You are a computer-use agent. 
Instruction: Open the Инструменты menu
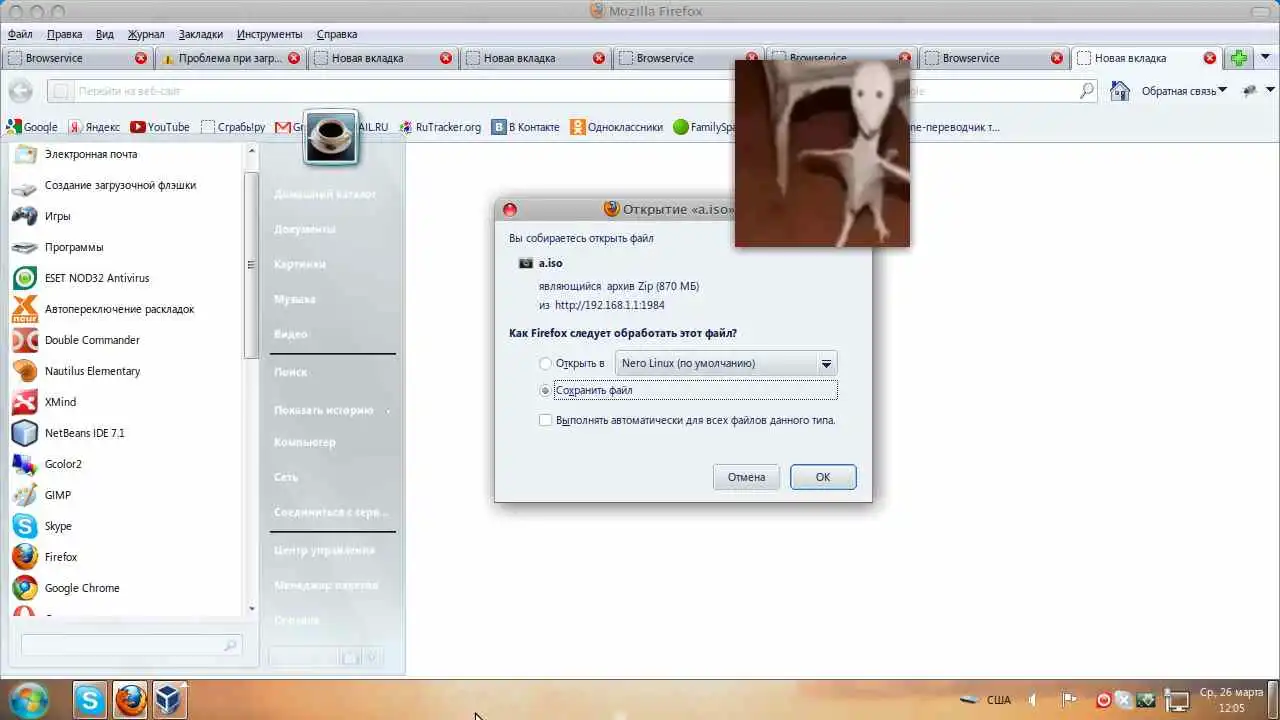[270, 34]
